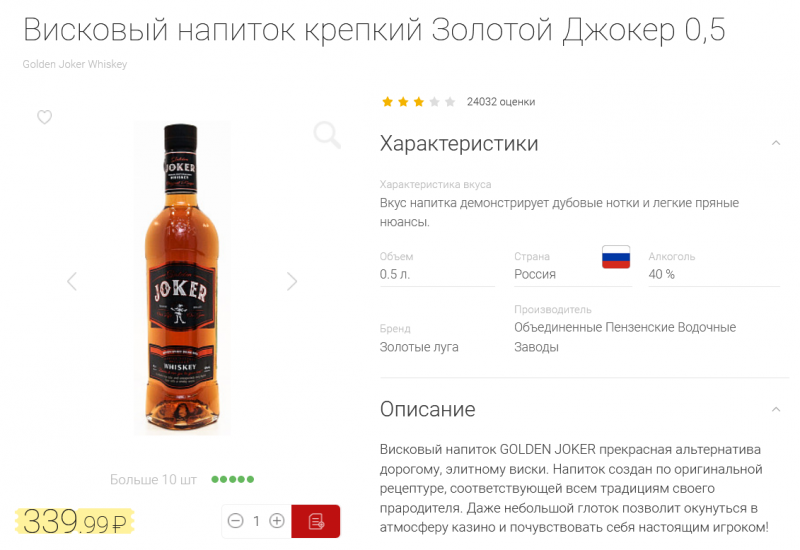Viewport: 800px width, 550px height.
Task: Collapse the Характеристики section
Action: (x=776, y=143)
